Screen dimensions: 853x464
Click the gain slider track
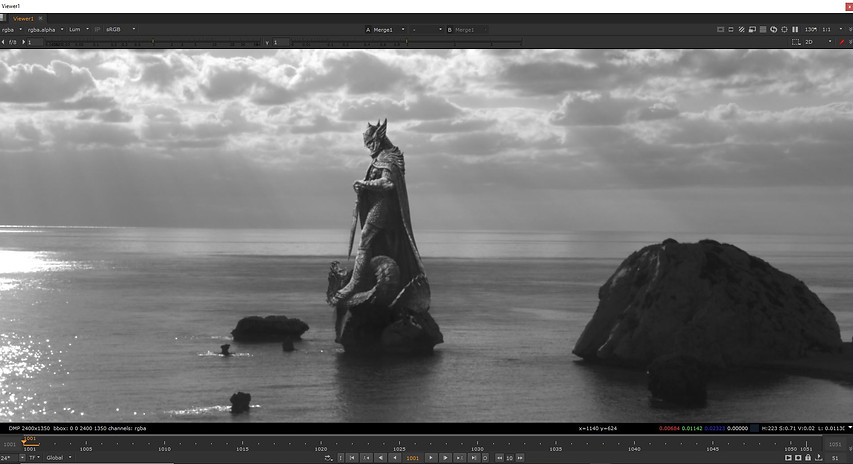click(153, 42)
